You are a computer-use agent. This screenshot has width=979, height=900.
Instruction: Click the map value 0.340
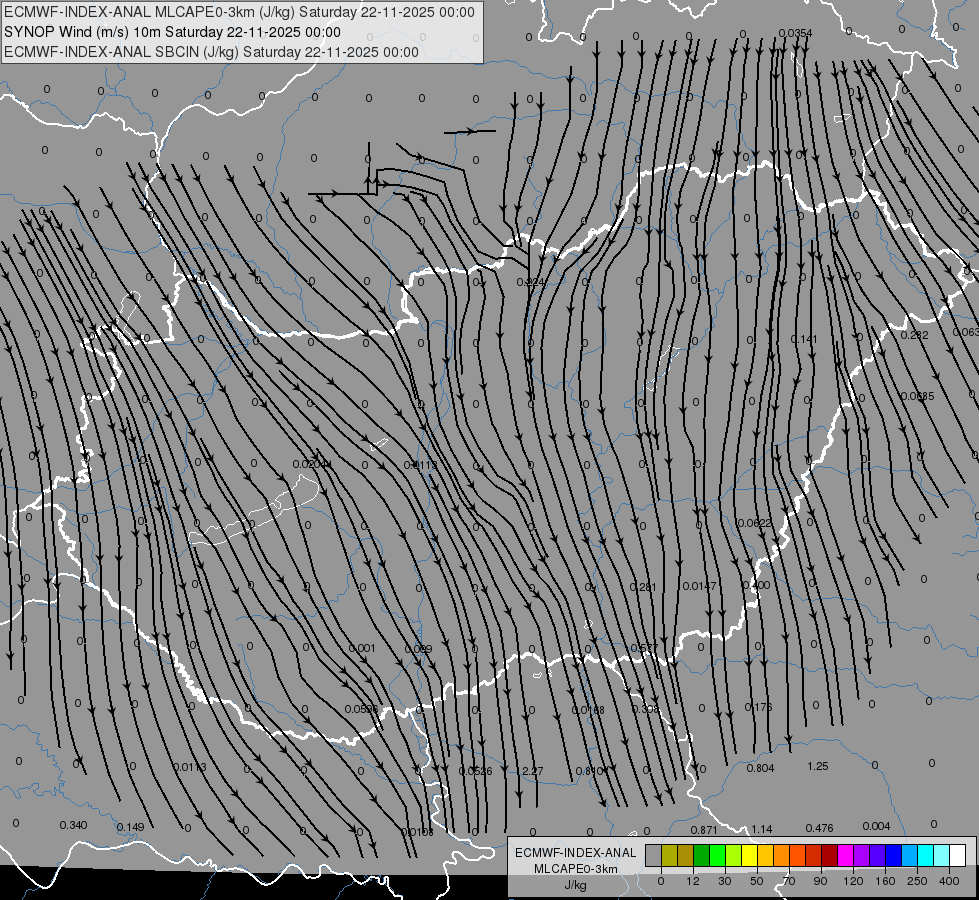[74, 826]
